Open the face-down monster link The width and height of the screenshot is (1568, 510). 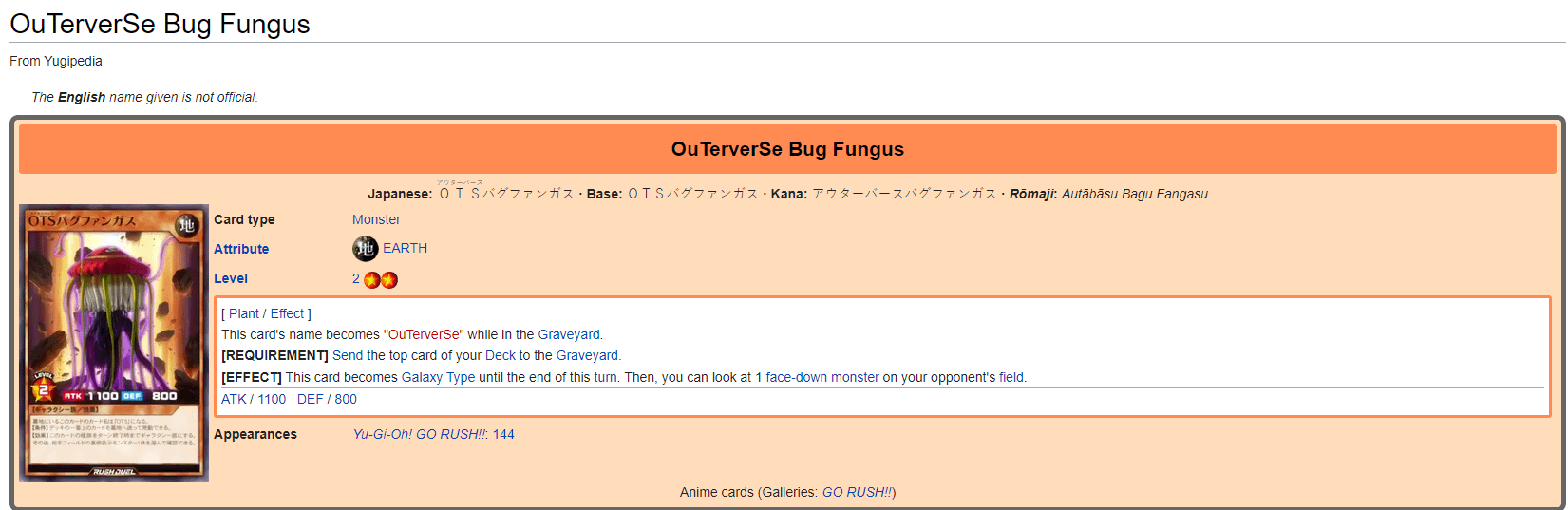(822, 377)
